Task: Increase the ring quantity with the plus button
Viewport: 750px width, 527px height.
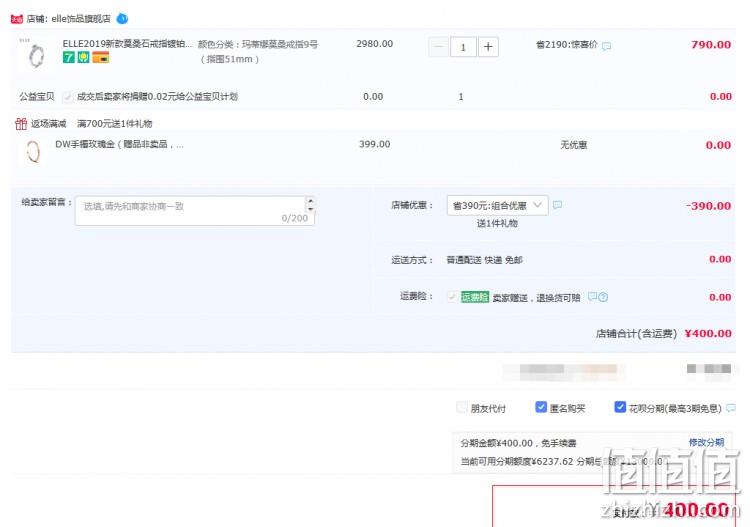Action: coord(488,47)
